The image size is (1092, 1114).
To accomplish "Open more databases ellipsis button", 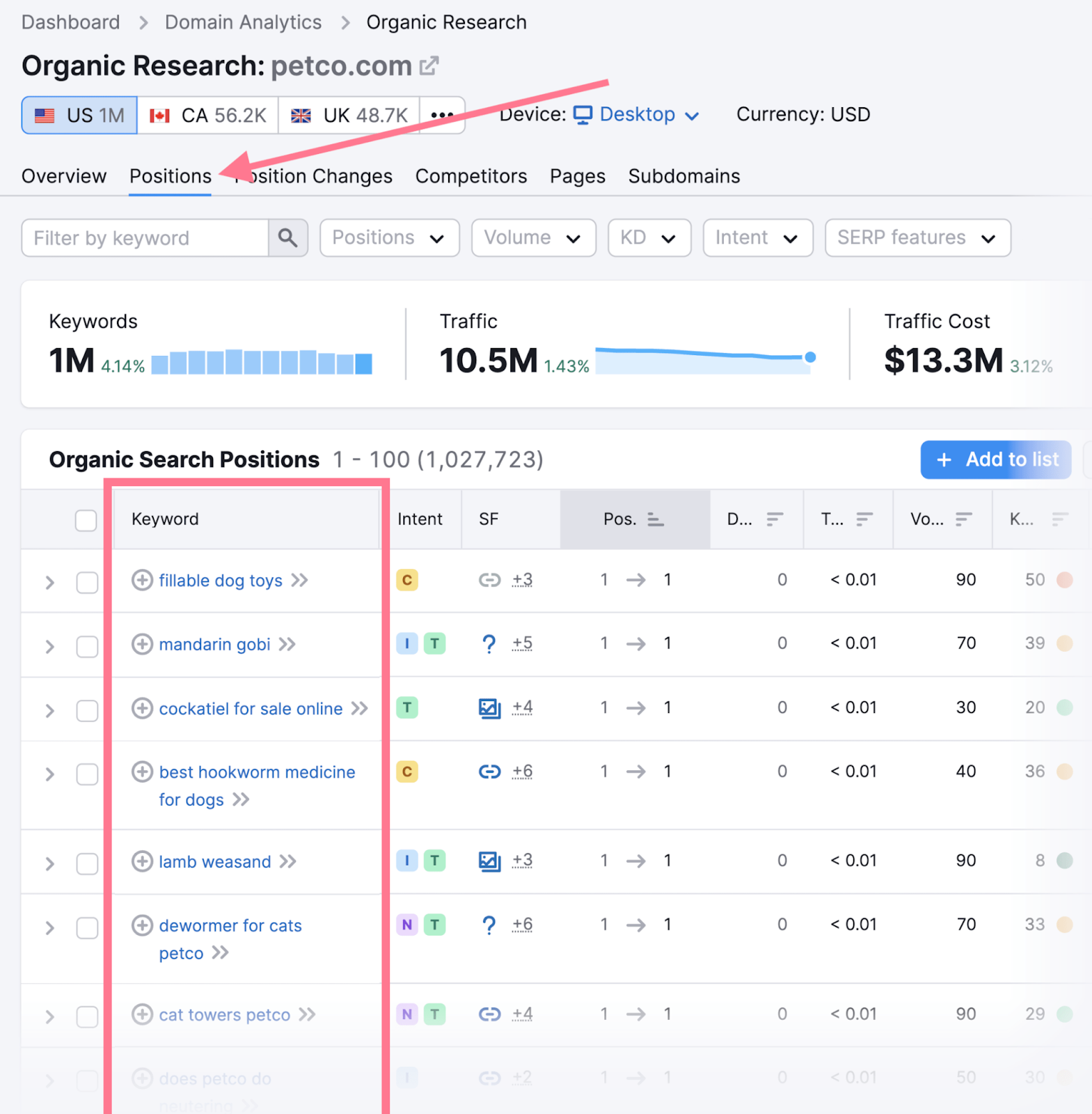I will [x=442, y=115].
